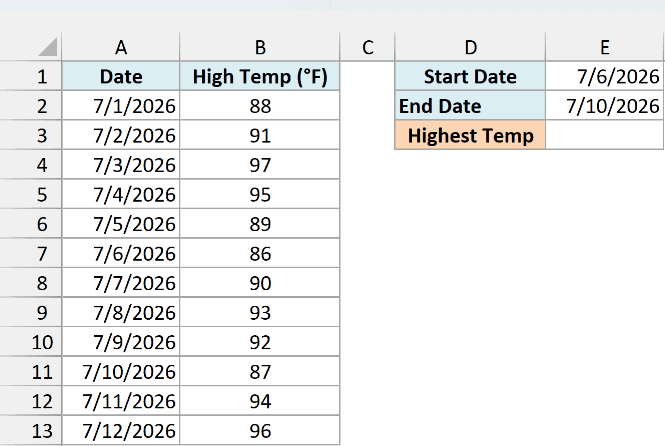Click the Date header cell
The width and height of the screenshot is (665, 446).
click(121, 76)
